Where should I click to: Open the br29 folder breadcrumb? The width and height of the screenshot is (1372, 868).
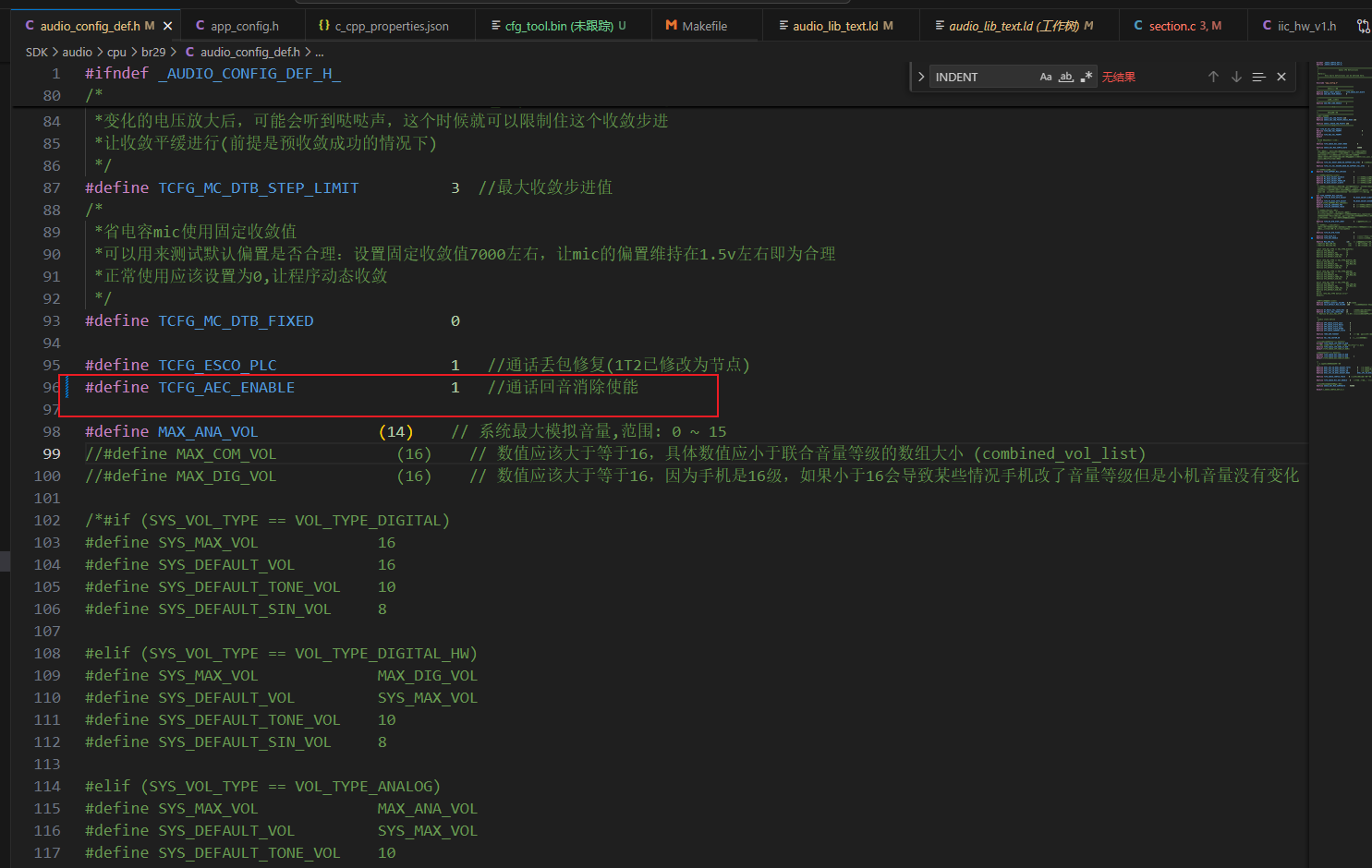click(x=153, y=52)
